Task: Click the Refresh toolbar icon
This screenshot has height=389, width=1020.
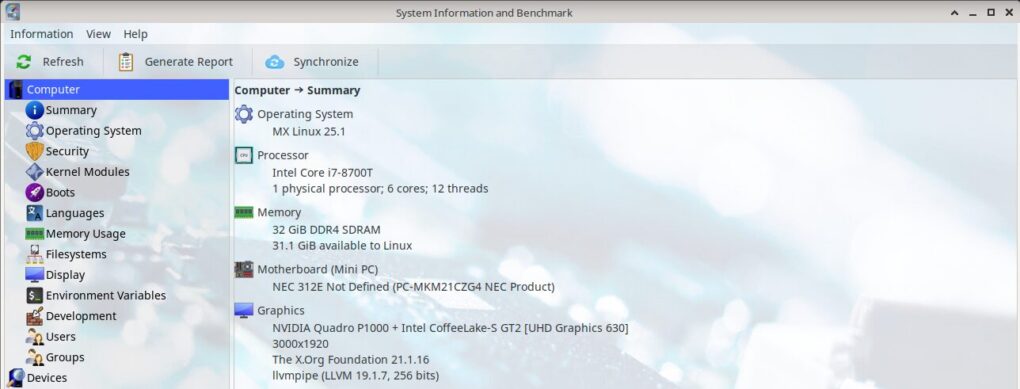Action: pyautogui.click(x=24, y=62)
